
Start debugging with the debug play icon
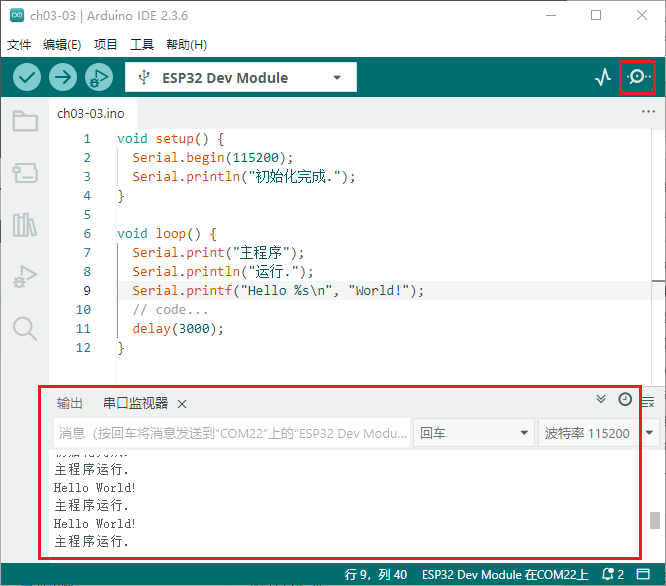coord(99,77)
